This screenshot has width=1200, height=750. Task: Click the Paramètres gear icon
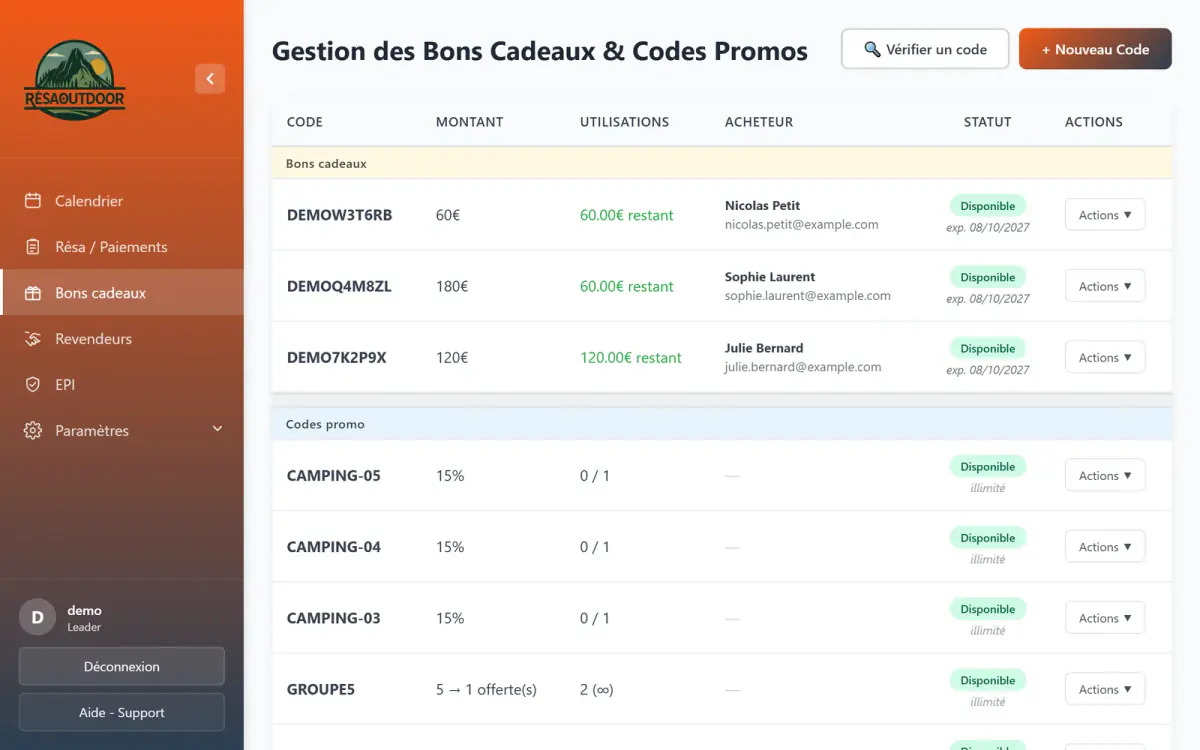[33, 431]
